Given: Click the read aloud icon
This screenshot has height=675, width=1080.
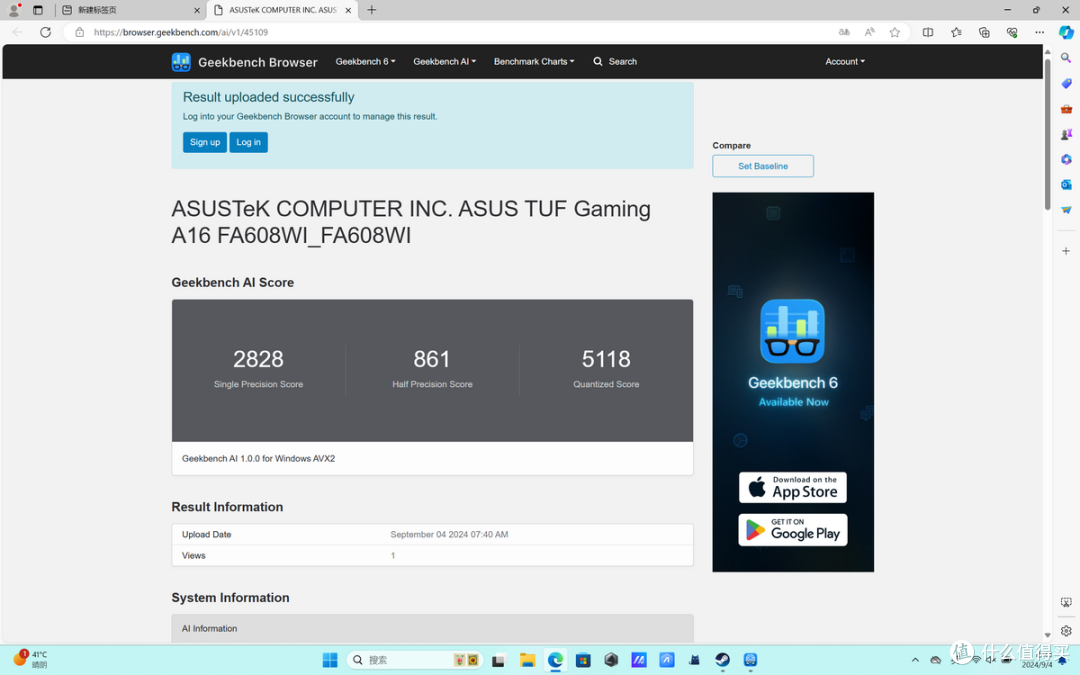Looking at the screenshot, I should 870,32.
